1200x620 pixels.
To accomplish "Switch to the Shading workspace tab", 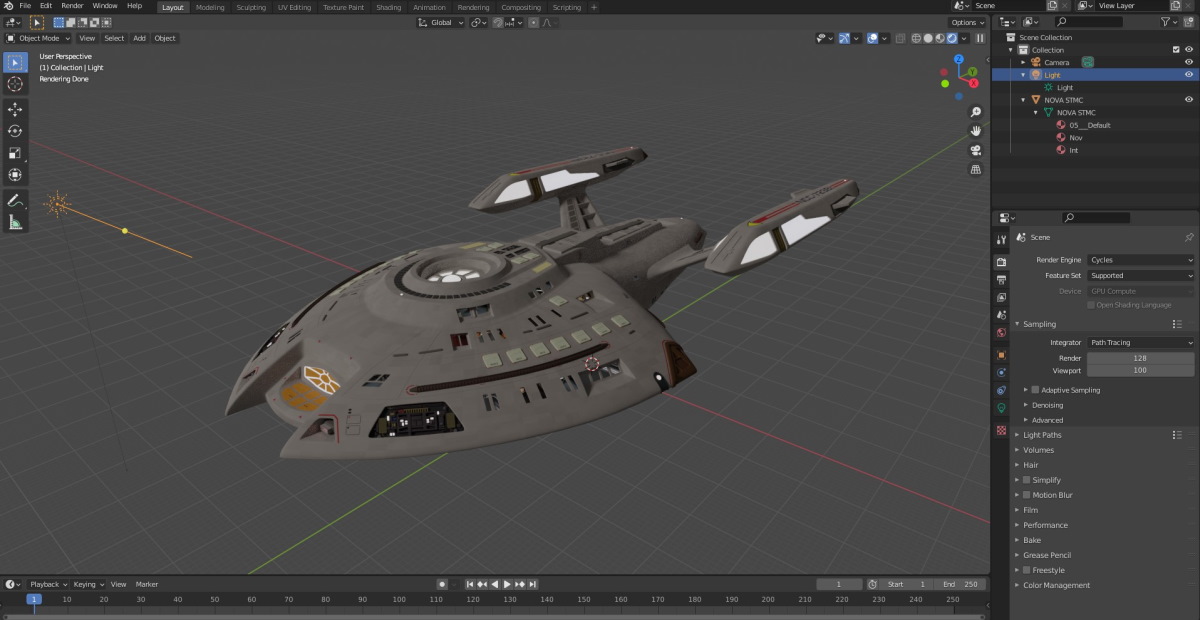I will coord(389,7).
